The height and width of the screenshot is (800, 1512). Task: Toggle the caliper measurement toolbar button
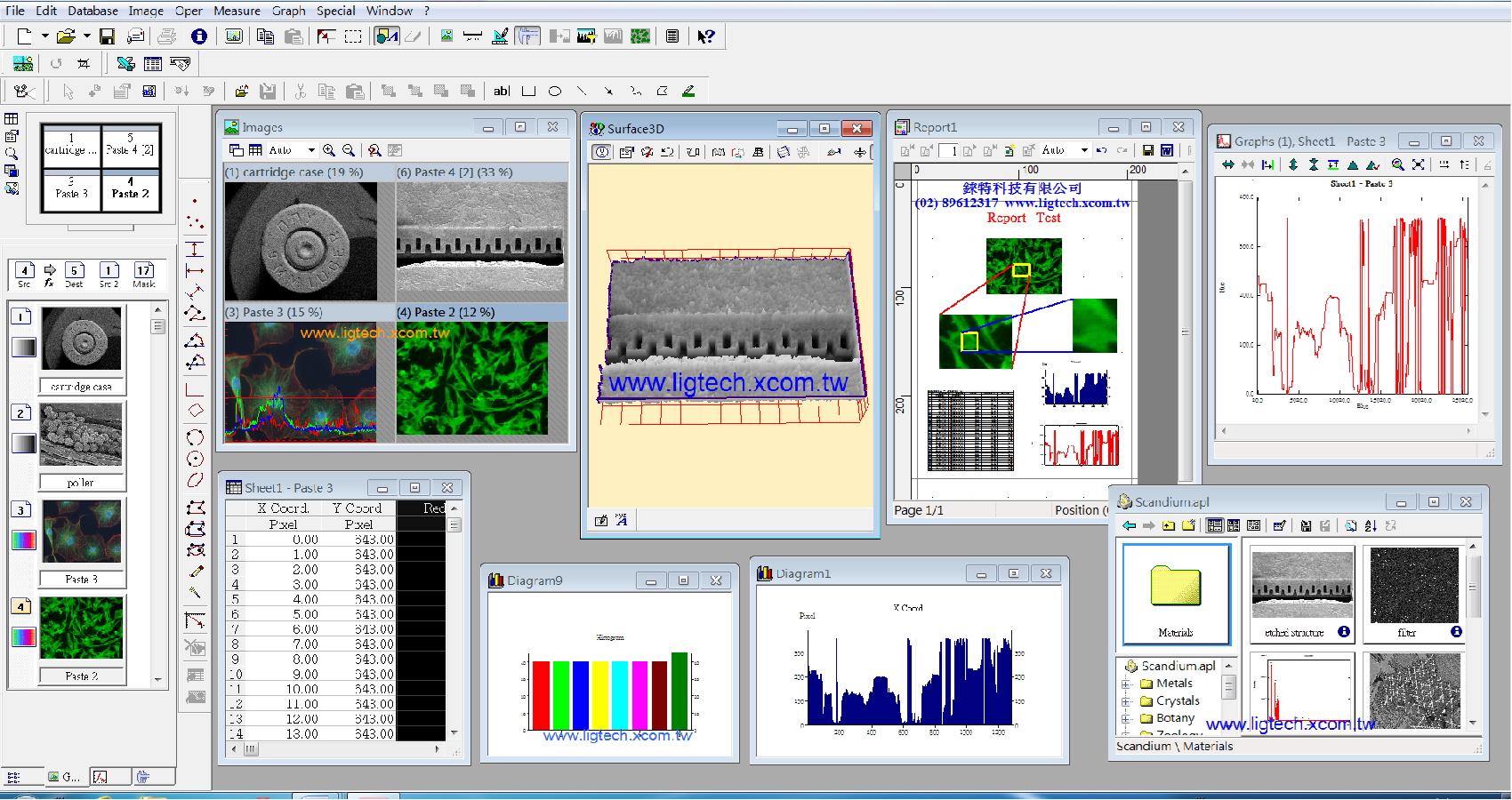tap(527, 36)
